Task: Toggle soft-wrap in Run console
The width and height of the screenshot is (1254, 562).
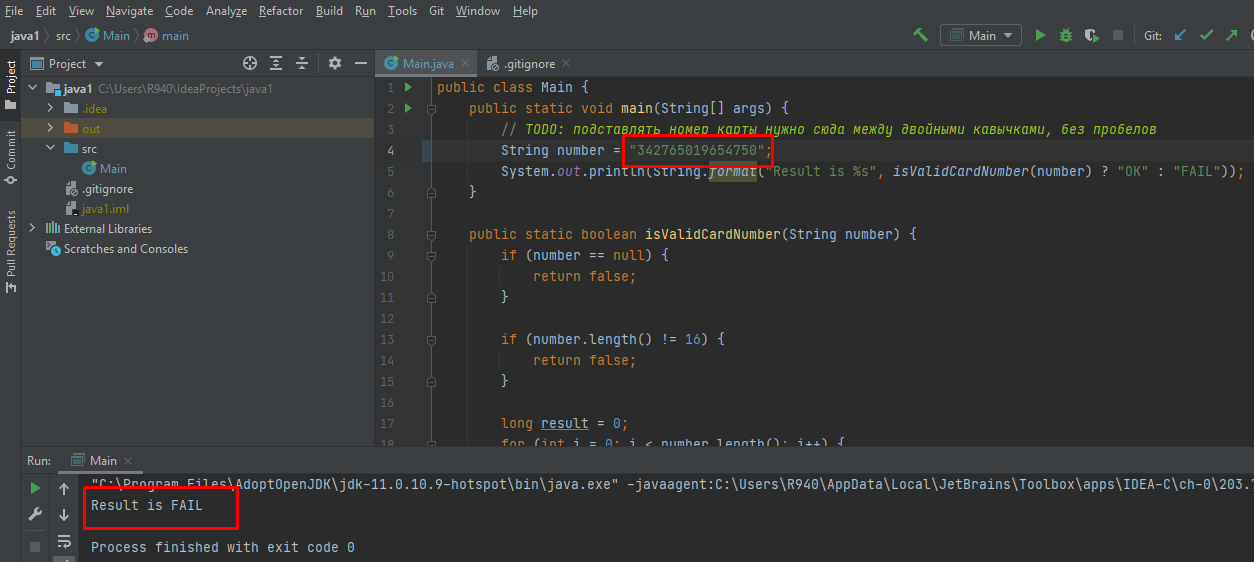Action: point(64,542)
